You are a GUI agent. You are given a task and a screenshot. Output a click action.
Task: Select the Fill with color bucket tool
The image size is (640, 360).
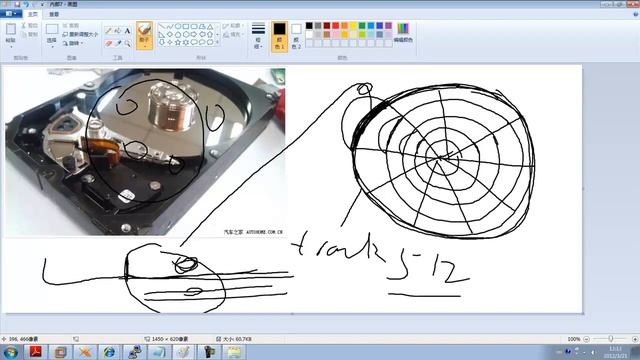pyautogui.click(x=118, y=31)
